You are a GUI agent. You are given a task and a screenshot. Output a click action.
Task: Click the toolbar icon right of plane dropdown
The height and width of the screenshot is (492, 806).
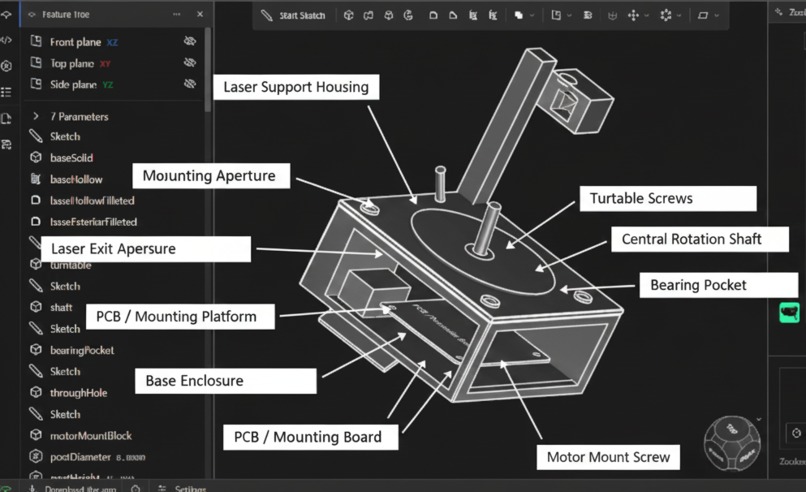[x=588, y=15]
